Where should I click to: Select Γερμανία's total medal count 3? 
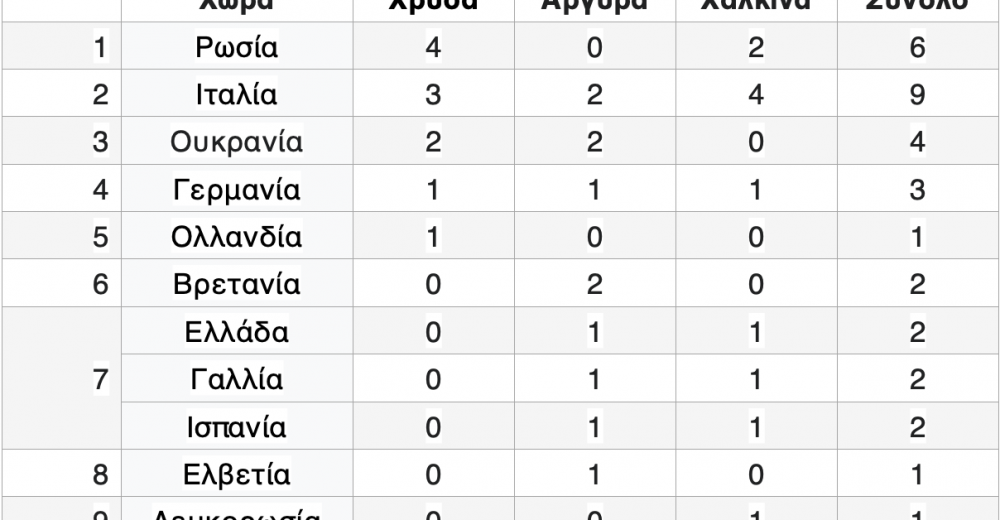pos(918,190)
